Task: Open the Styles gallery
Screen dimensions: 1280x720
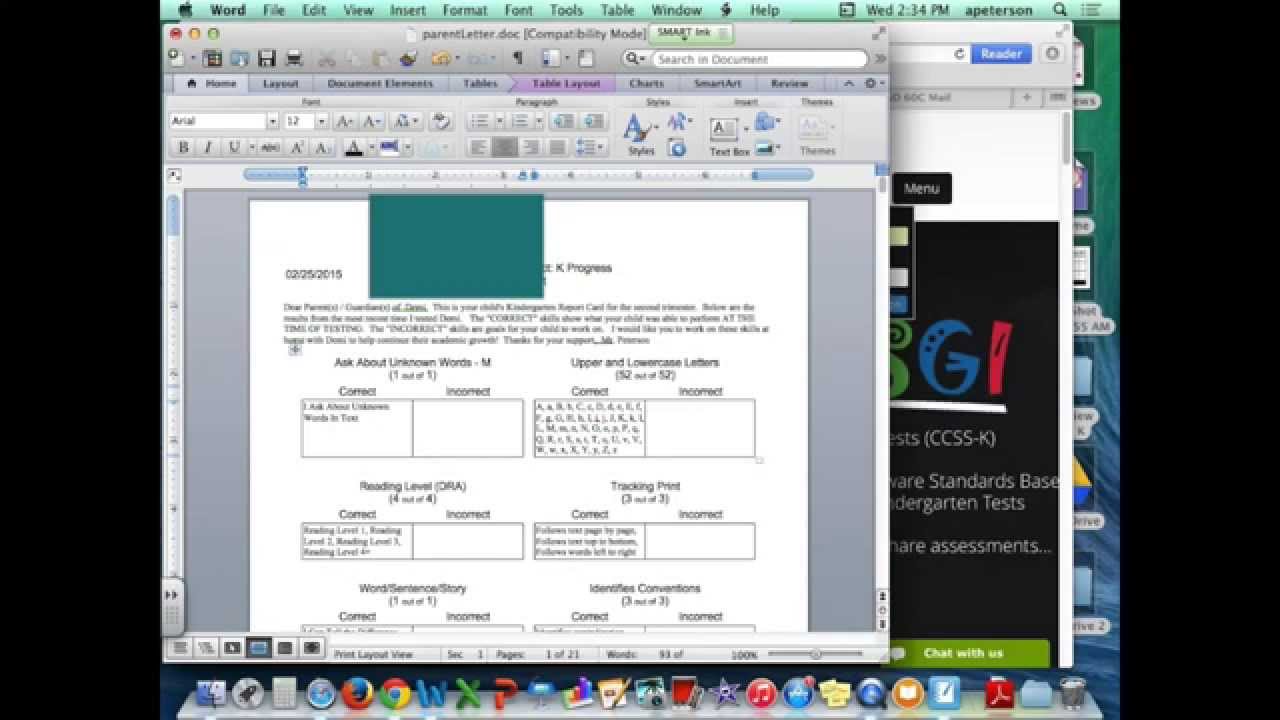Action: [x=639, y=134]
